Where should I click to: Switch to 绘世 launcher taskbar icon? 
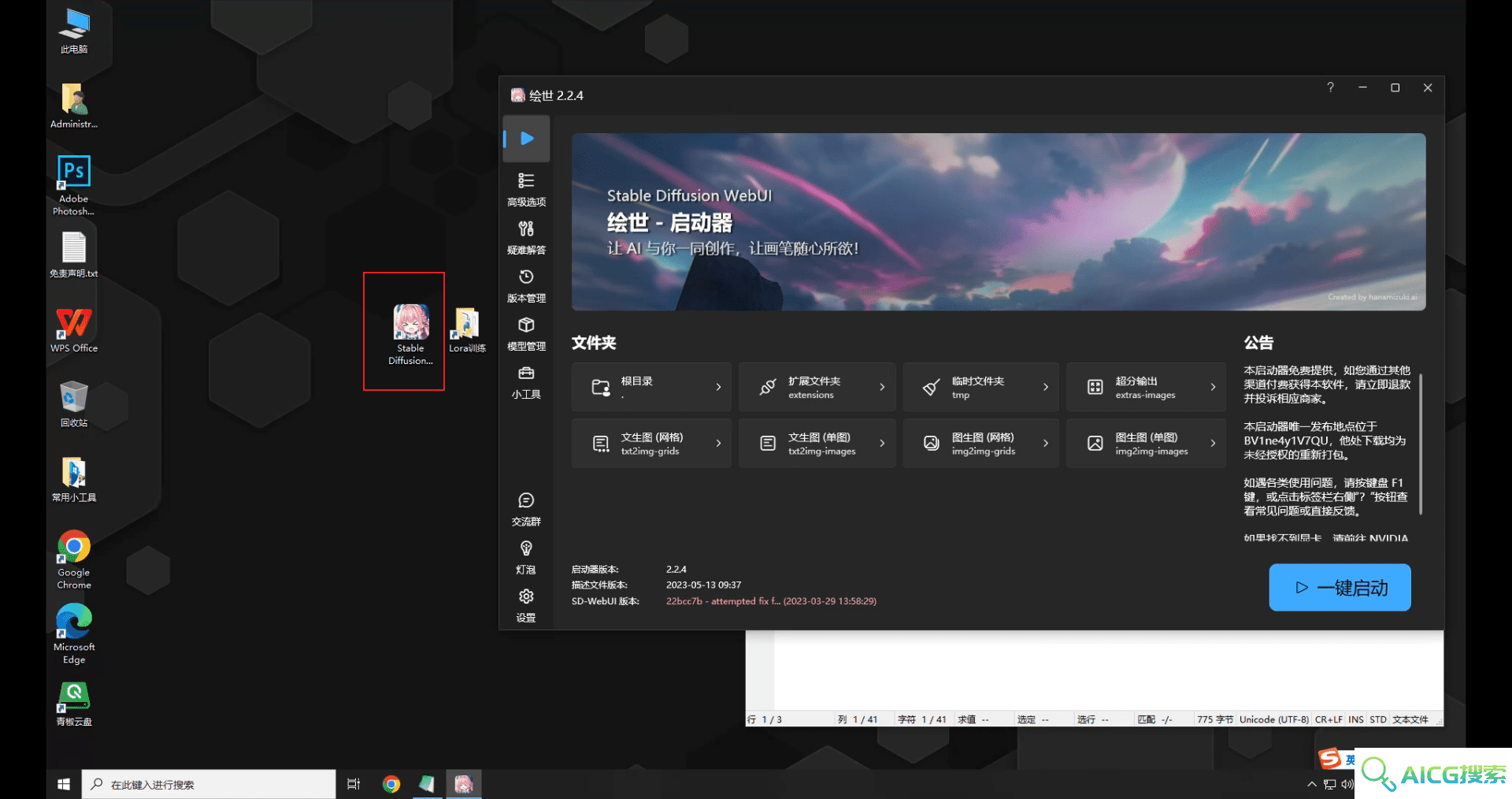point(464,784)
